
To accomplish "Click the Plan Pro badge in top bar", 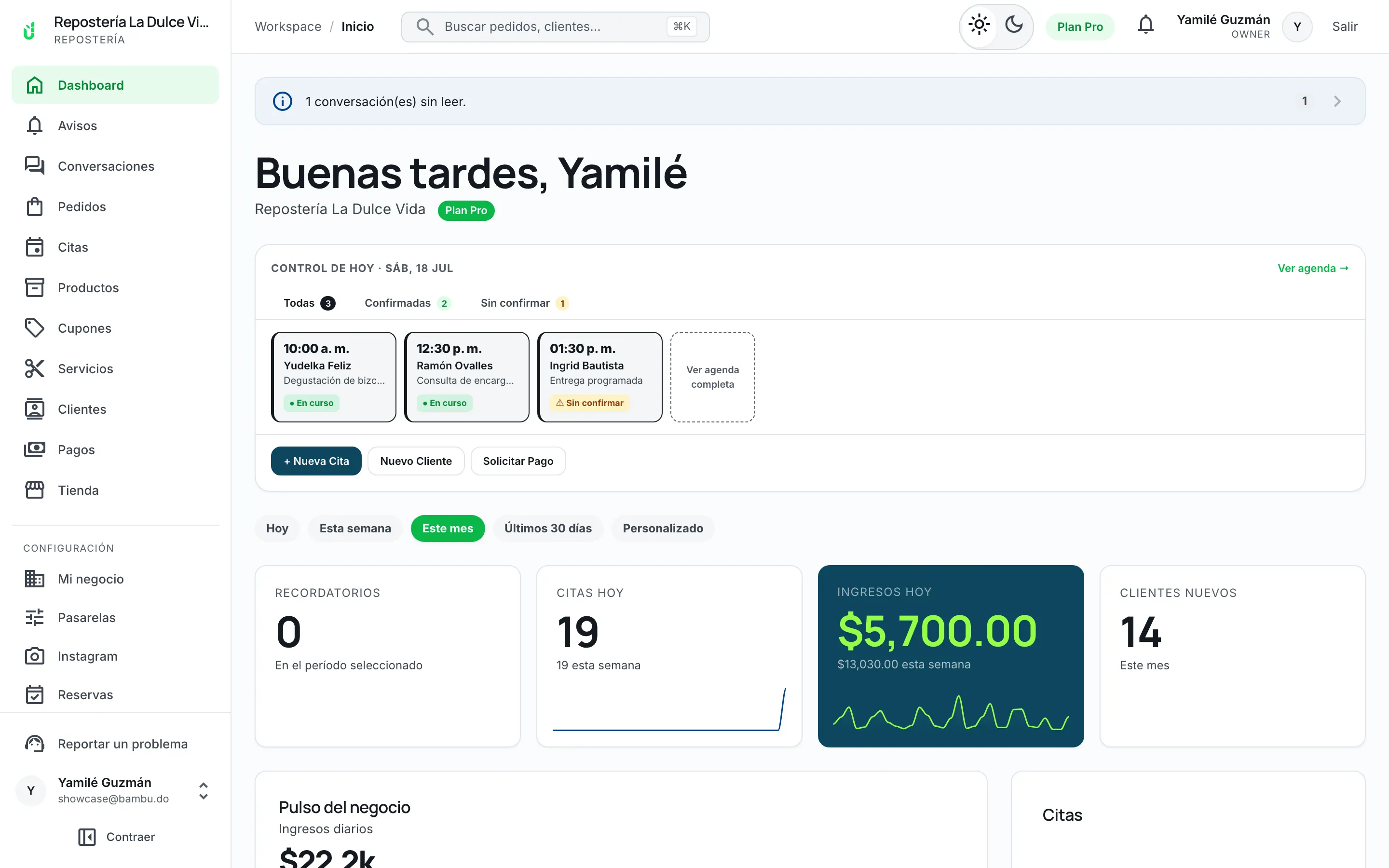I will [1080, 27].
